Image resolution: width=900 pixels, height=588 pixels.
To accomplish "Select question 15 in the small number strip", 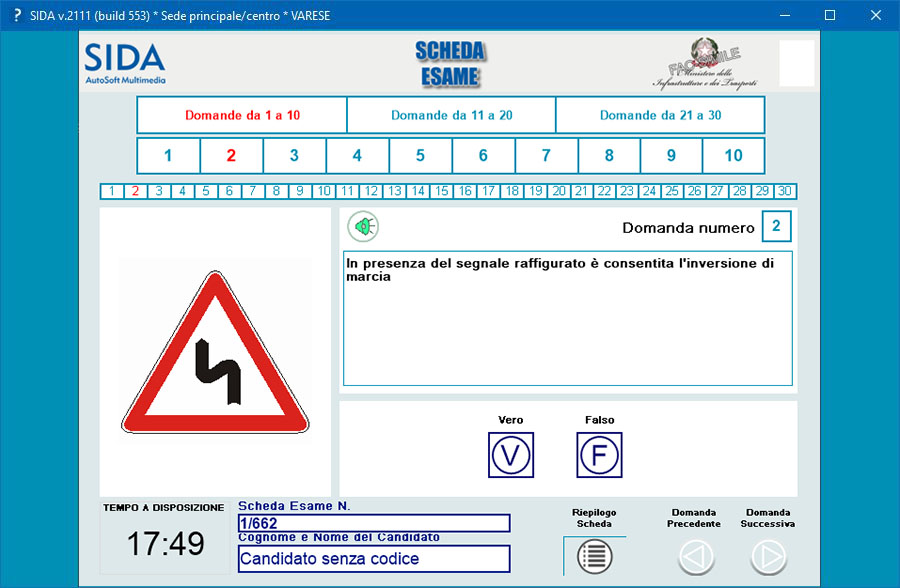I will (441, 191).
